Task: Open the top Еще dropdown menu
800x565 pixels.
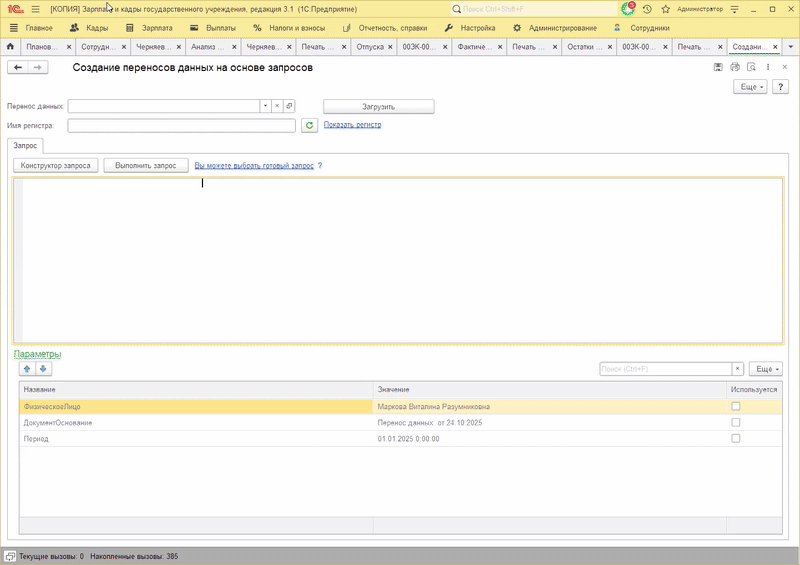Action: tap(750, 87)
